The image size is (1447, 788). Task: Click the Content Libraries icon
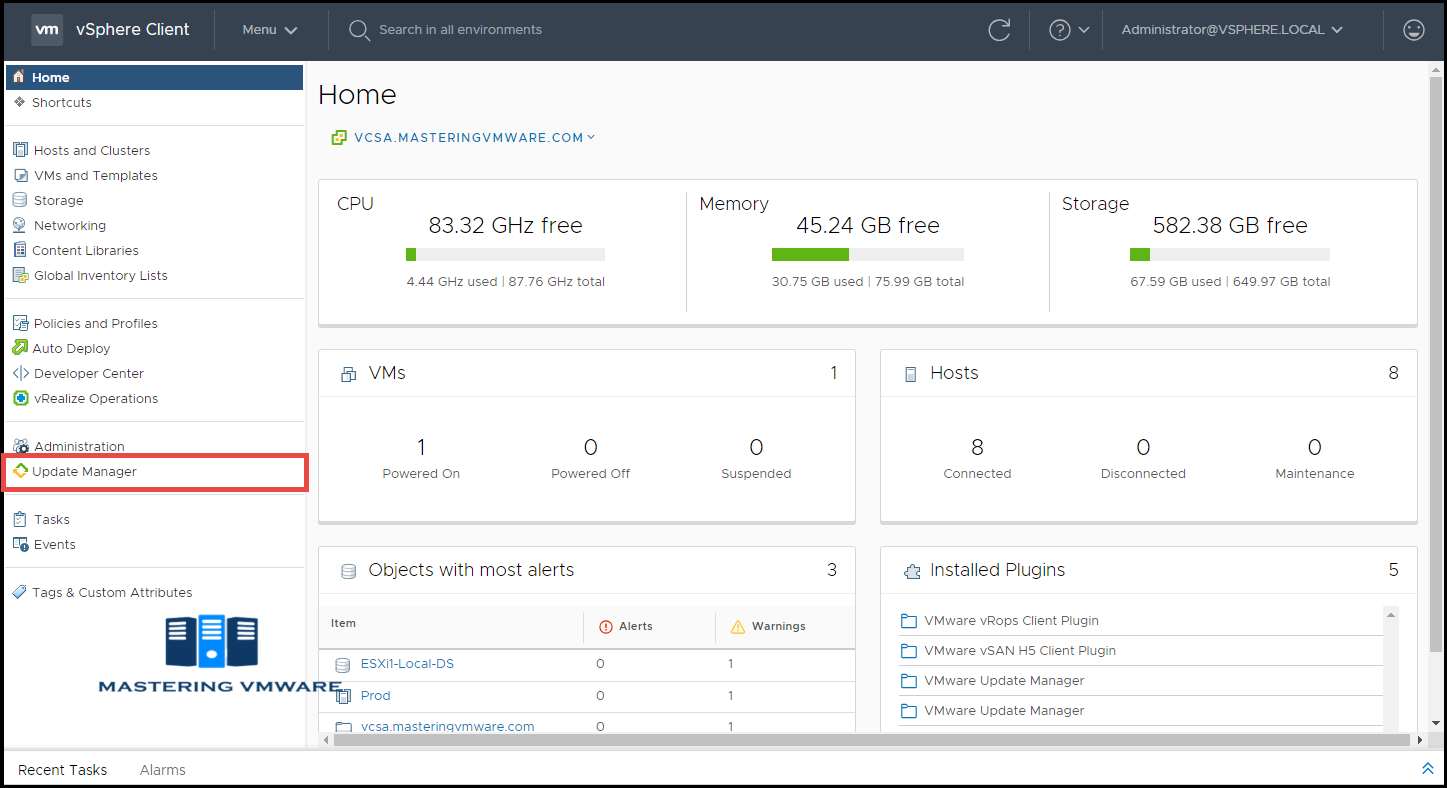coord(20,250)
